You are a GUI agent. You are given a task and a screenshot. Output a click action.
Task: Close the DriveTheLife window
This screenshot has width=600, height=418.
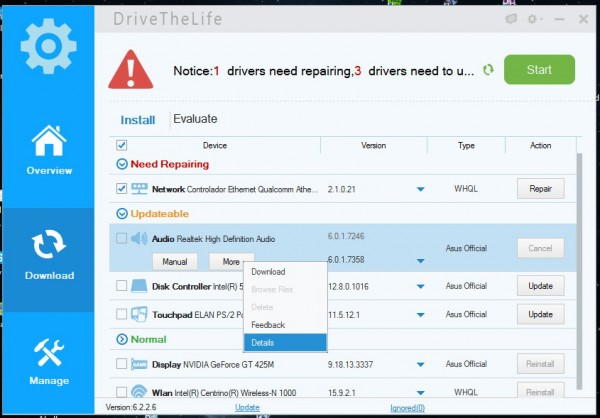point(583,19)
